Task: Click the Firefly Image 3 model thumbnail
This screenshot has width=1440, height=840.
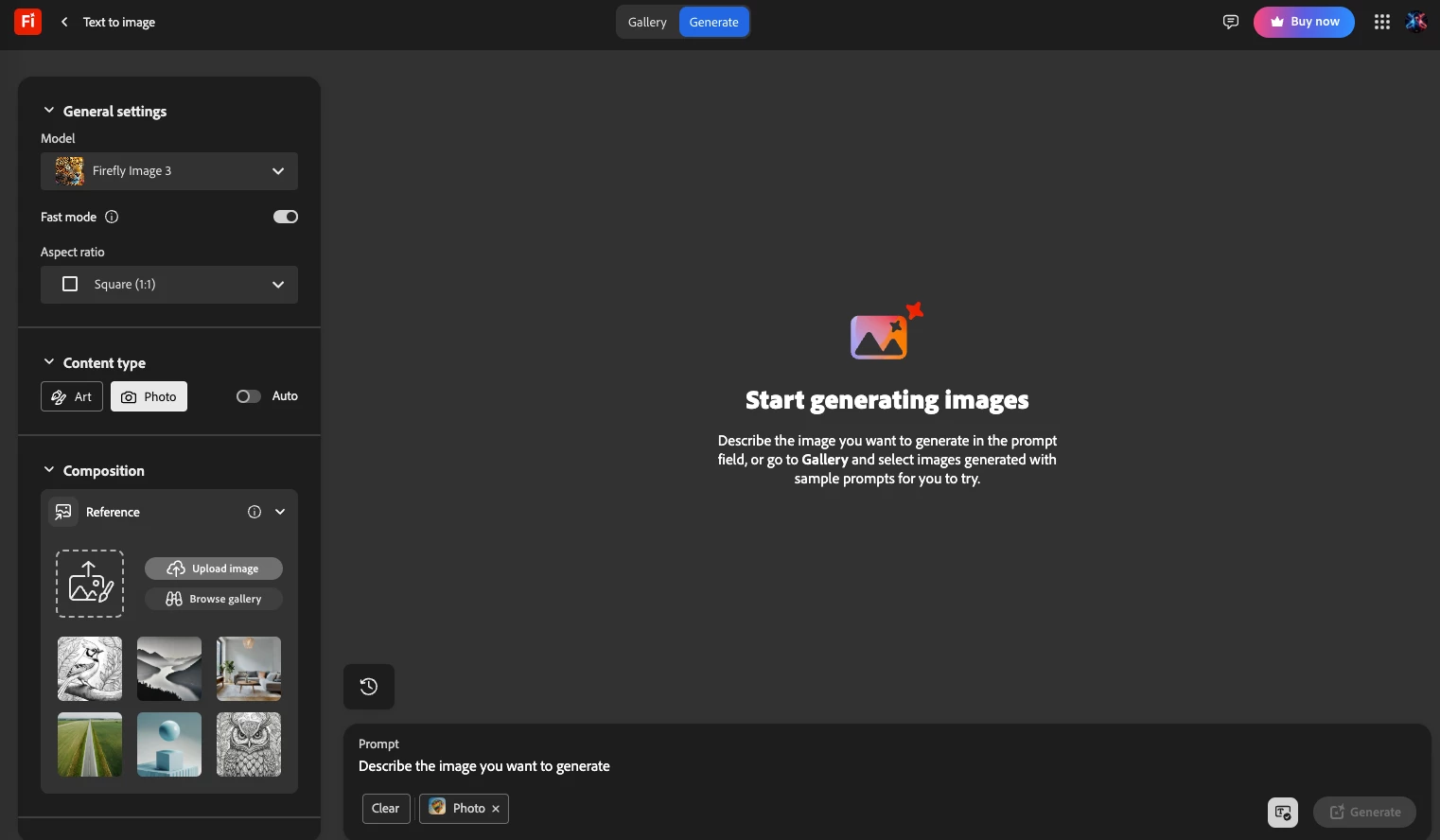Action: pyautogui.click(x=70, y=171)
